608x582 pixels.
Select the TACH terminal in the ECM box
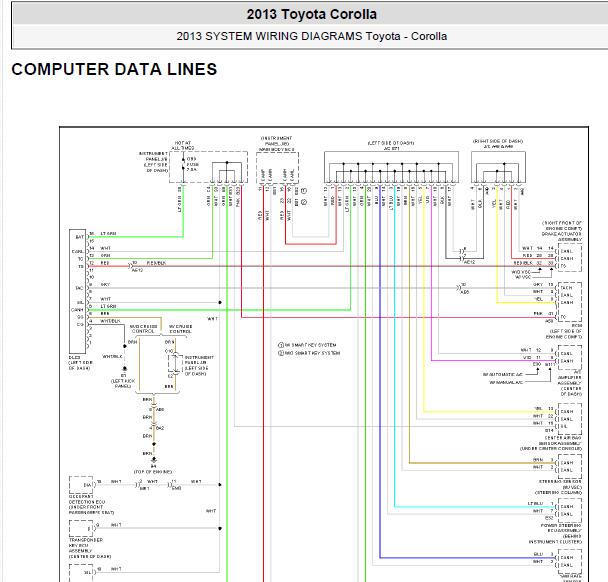566,288
